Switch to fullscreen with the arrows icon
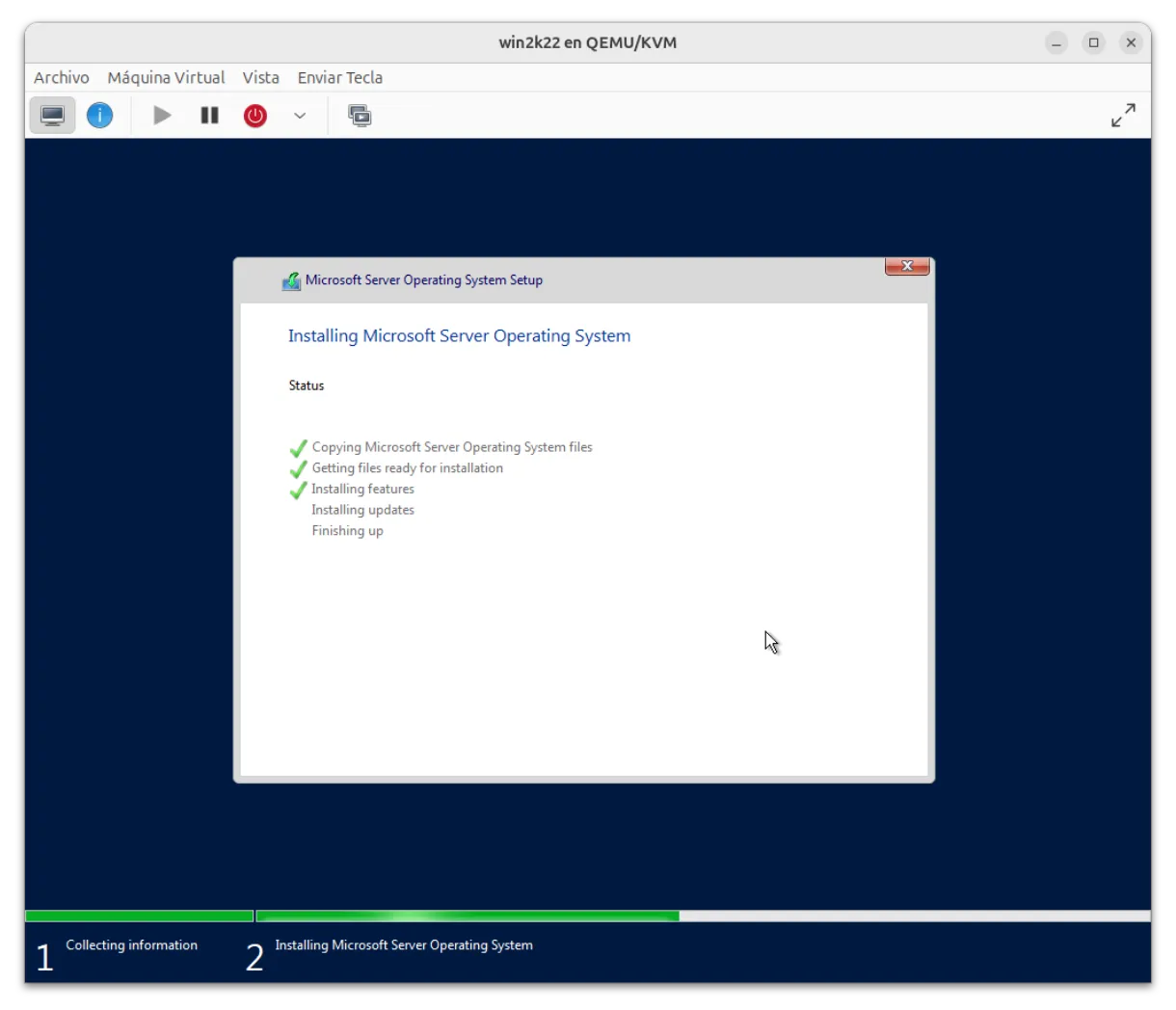 tap(1123, 116)
